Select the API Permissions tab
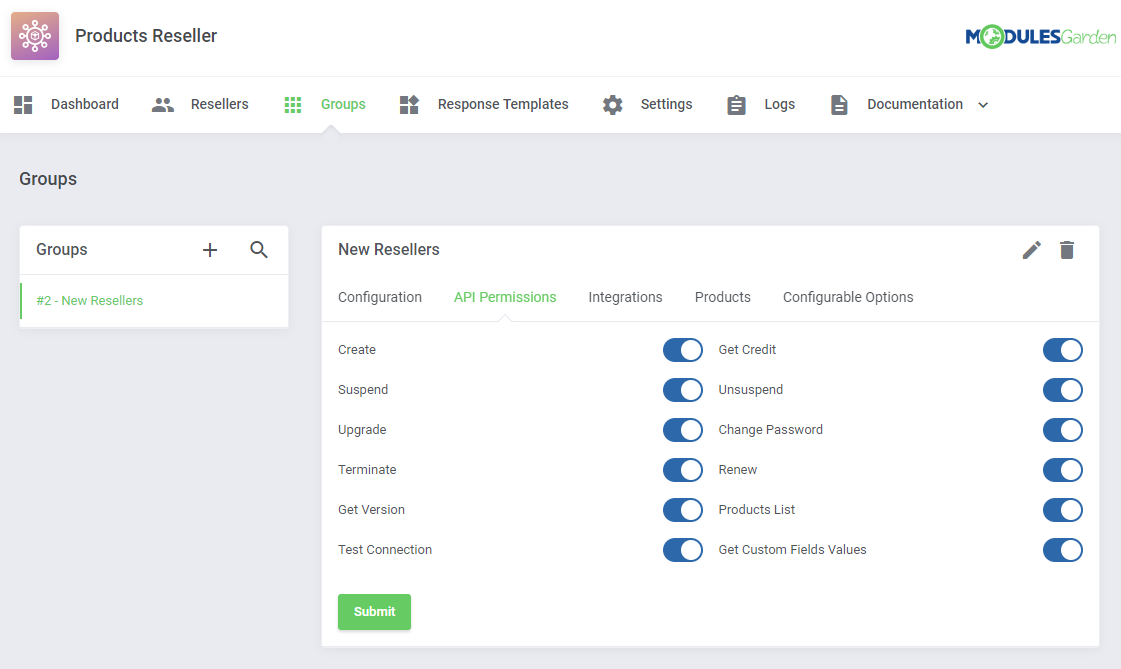The width and height of the screenshot is (1121, 669). pos(505,297)
